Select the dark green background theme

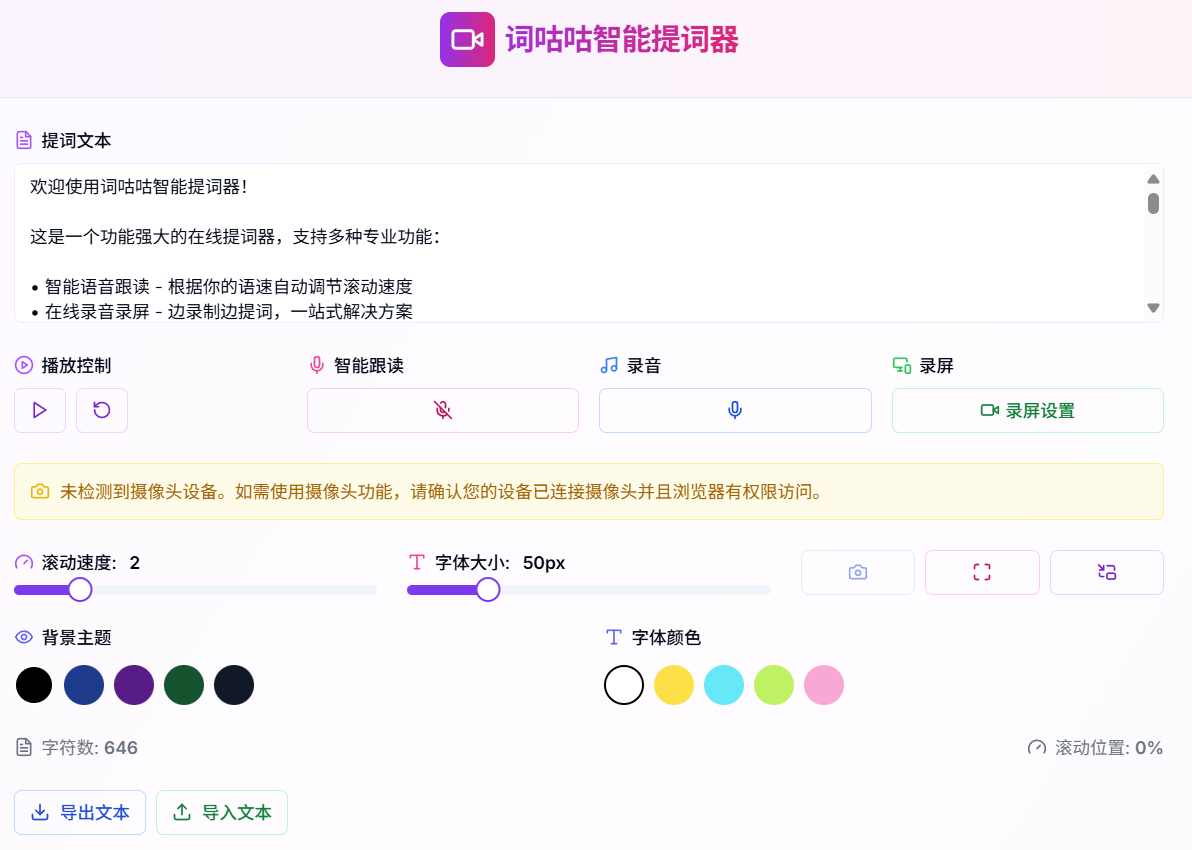tap(184, 685)
